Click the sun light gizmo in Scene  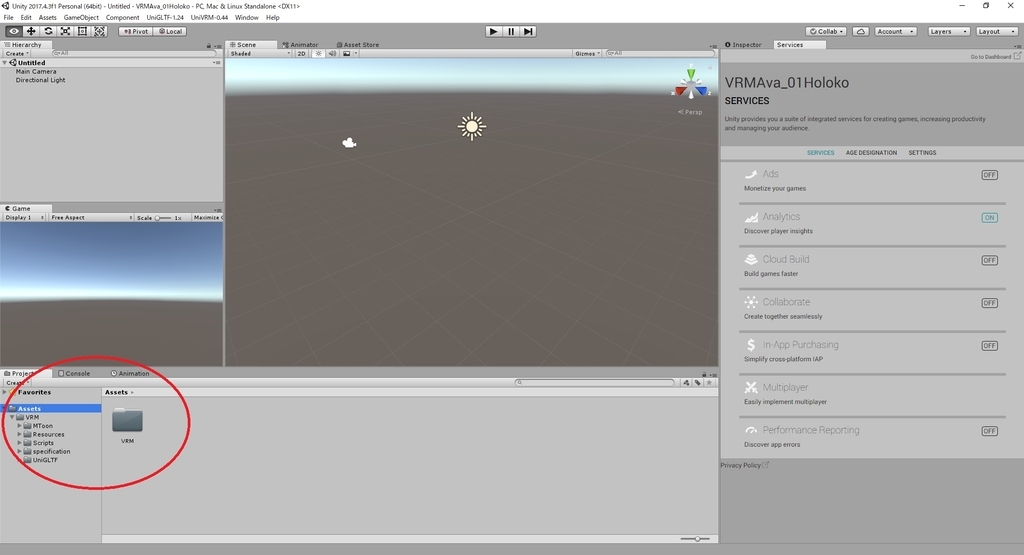point(472,127)
